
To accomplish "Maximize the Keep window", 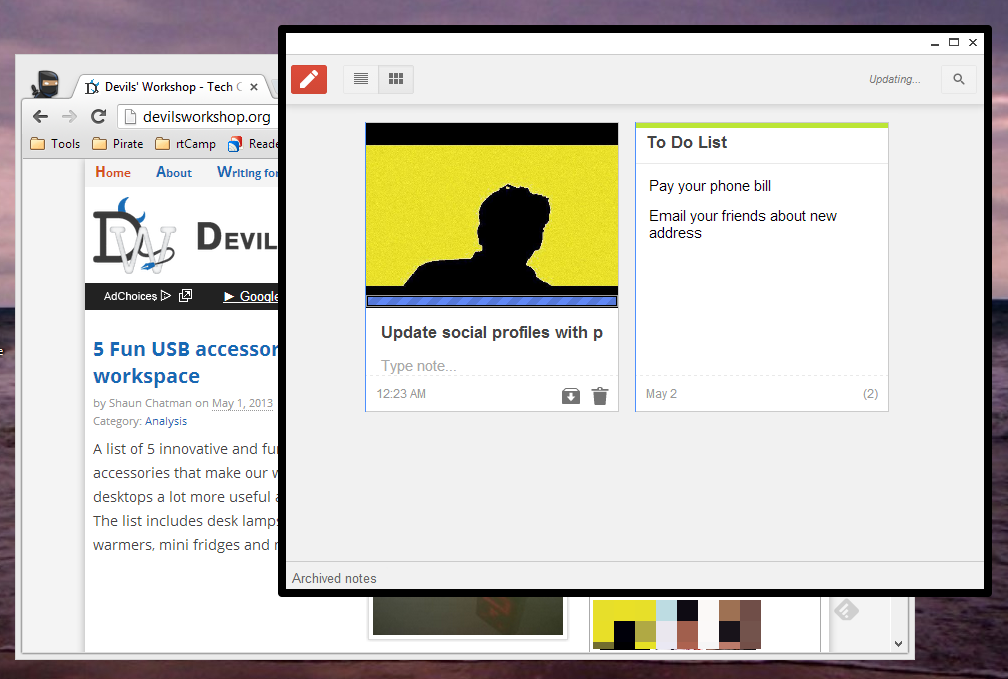I will point(954,42).
